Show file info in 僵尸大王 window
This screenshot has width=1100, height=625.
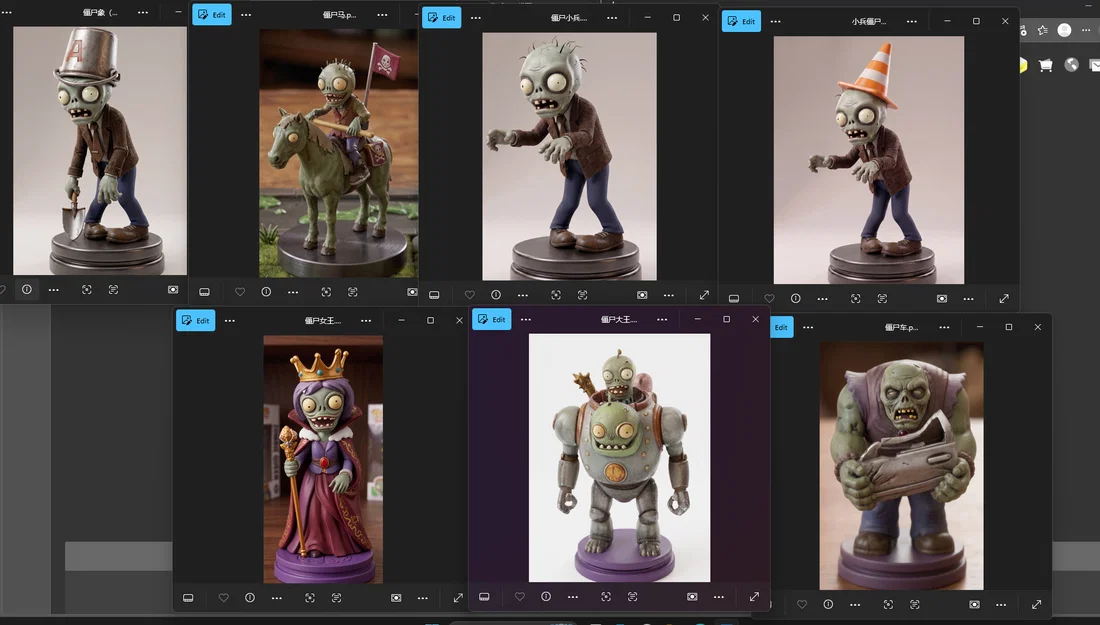click(x=546, y=597)
